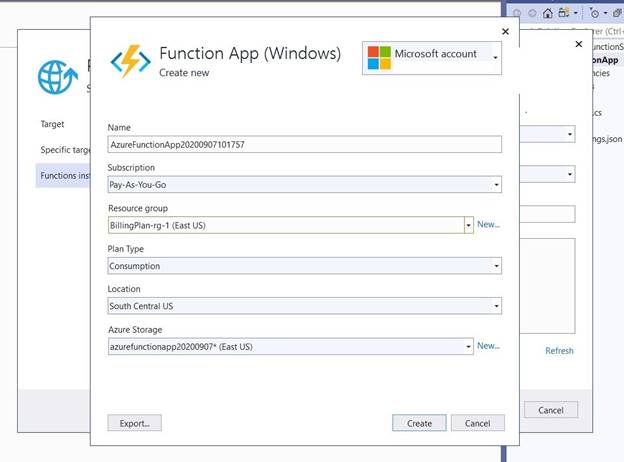
Task: Click Refresh link in the Publish window
Action: coord(559,351)
